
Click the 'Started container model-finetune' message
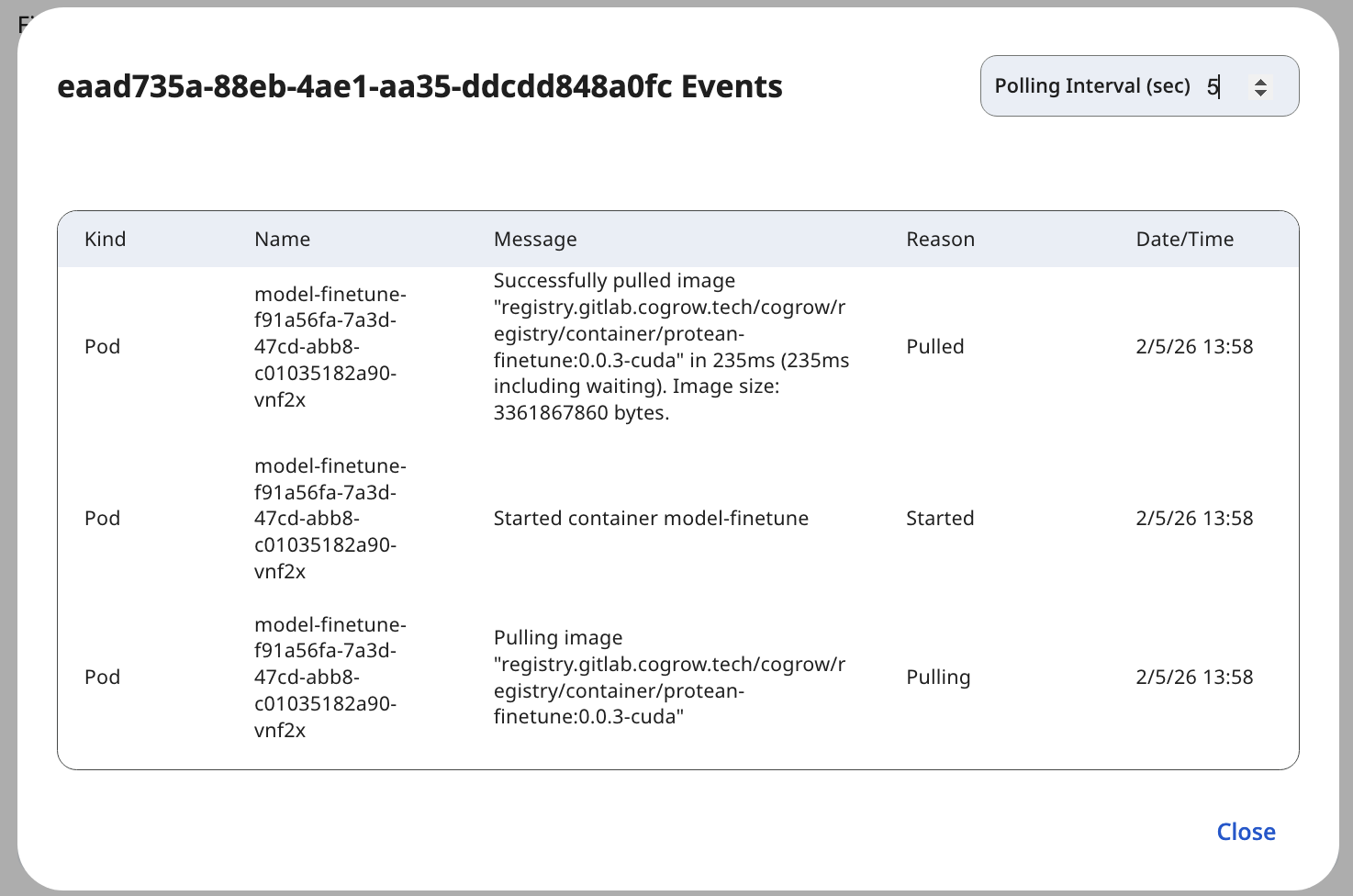[x=651, y=519]
